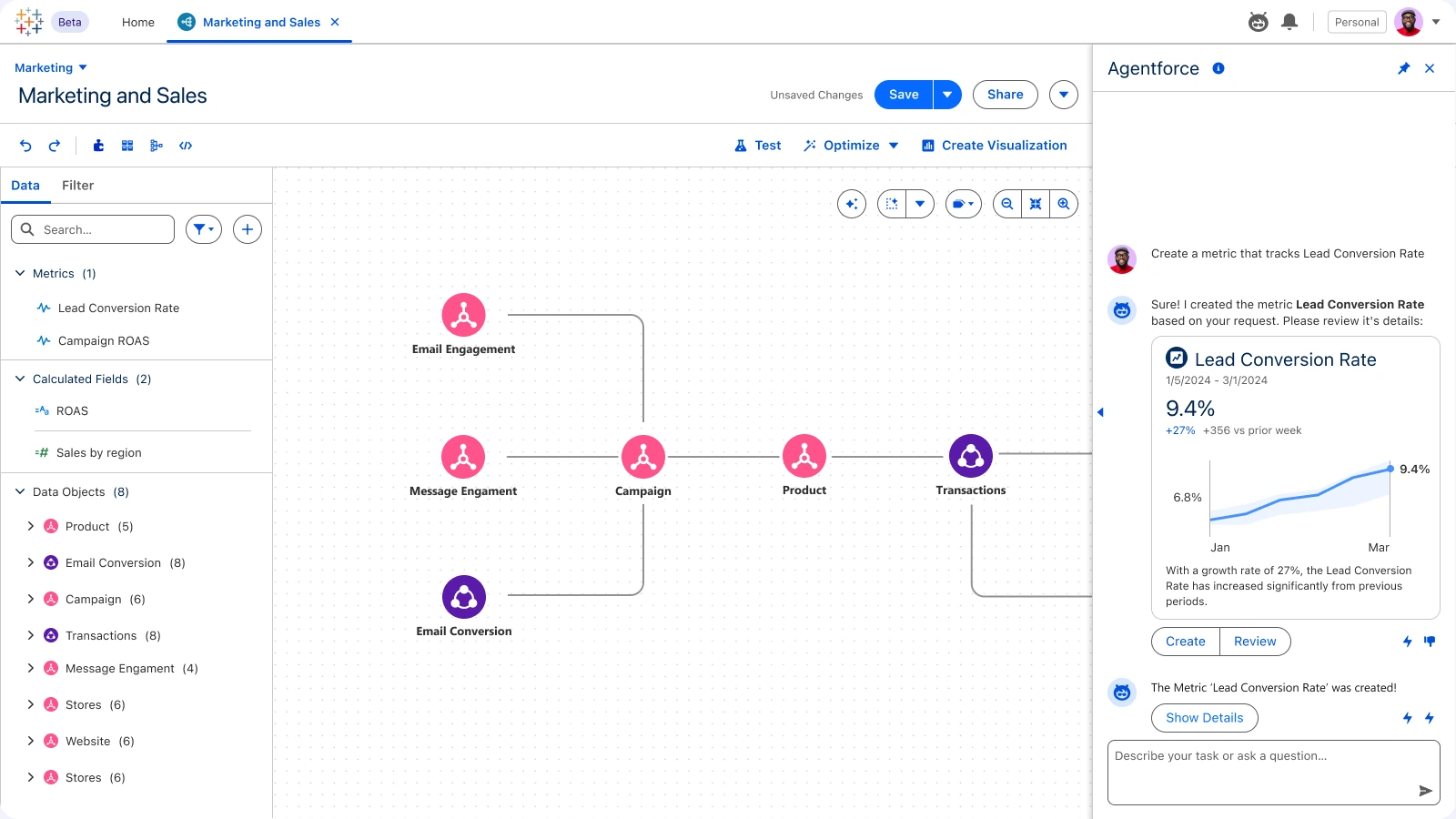Screen dimensions: 1456x819
Task: Open the profile menu caret
Action: 1436,22
